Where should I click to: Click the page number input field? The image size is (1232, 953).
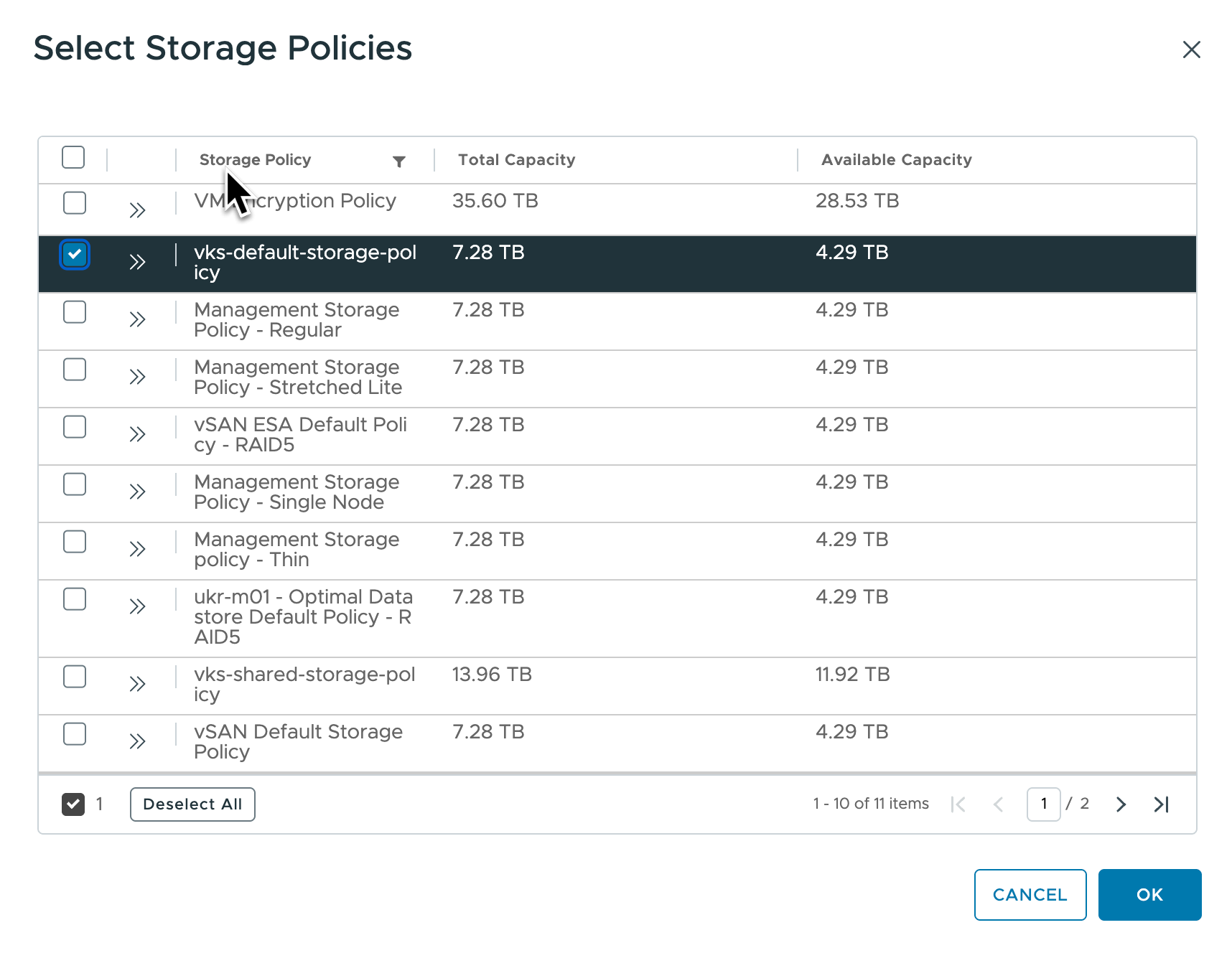pyautogui.click(x=1043, y=804)
